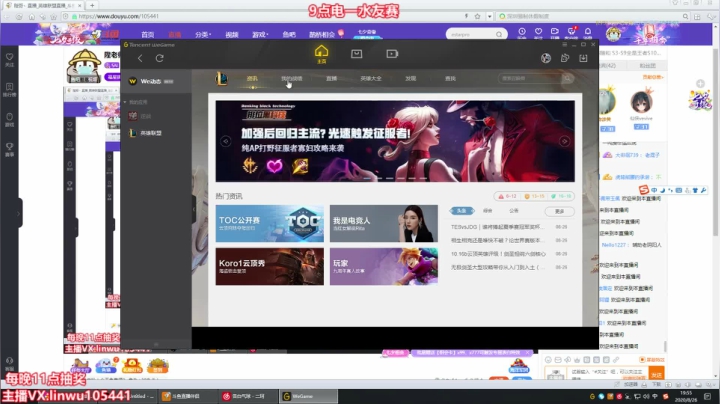Image resolution: width=720 pixels, height=404 pixels.
Task: Toggle taskbar 中 input indicator
Action: pos(655,396)
